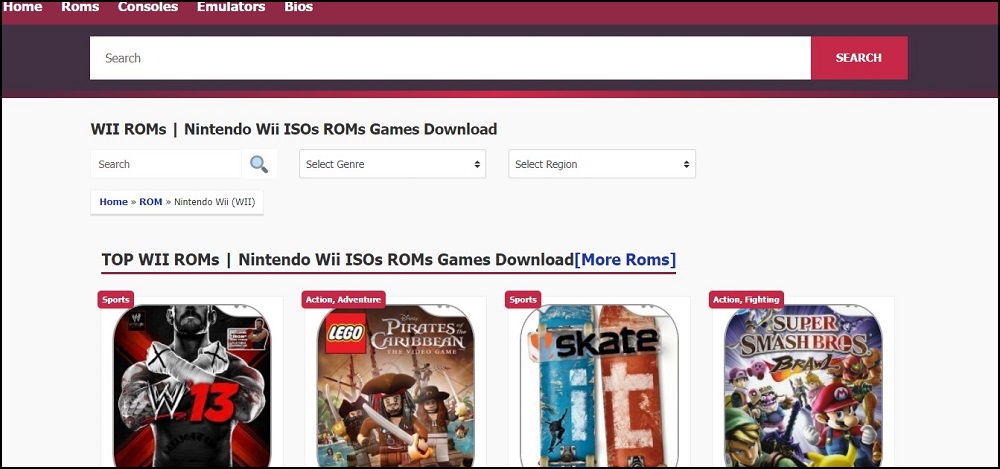Open the Emulators navigation menu item
The width and height of the screenshot is (1000, 469).
pos(231,7)
